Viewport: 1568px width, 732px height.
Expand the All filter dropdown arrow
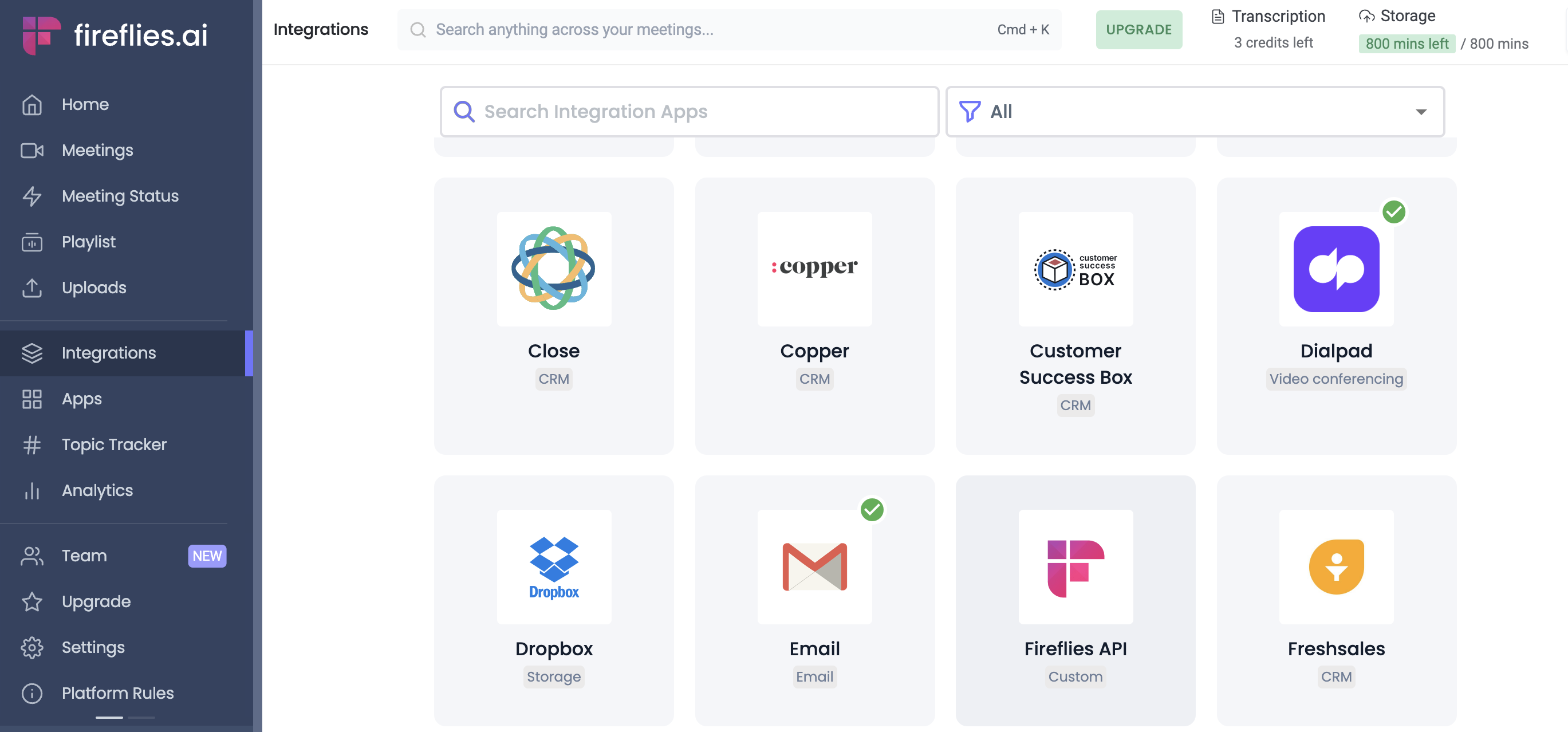(x=1420, y=112)
